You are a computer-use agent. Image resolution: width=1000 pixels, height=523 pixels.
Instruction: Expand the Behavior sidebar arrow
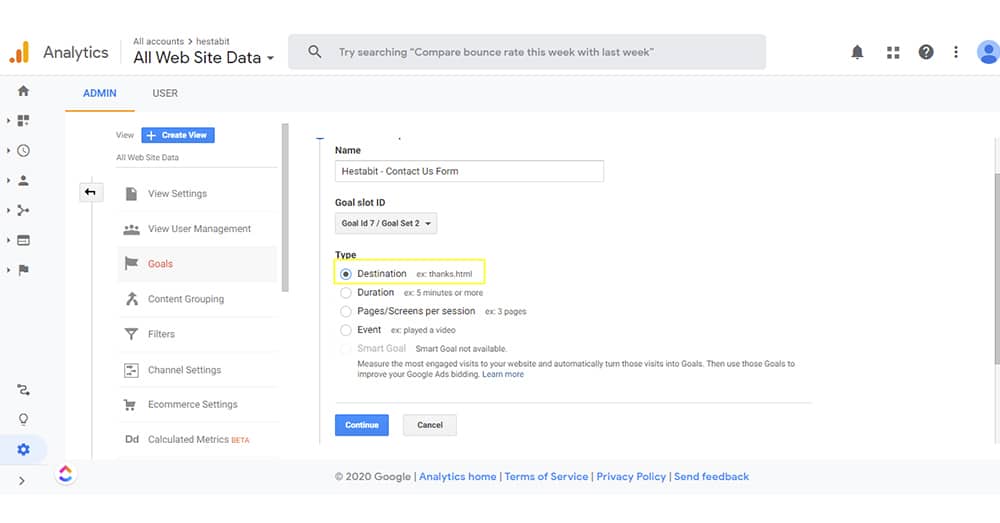coord(8,240)
